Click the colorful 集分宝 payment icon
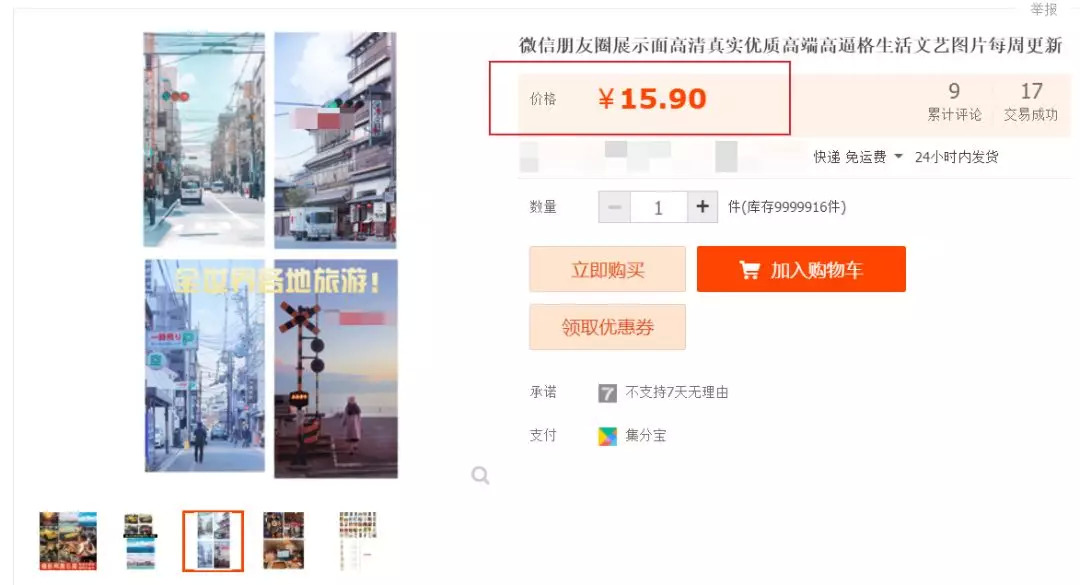Screen dimensions: 1080x585 pyautogui.click(x=607, y=435)
